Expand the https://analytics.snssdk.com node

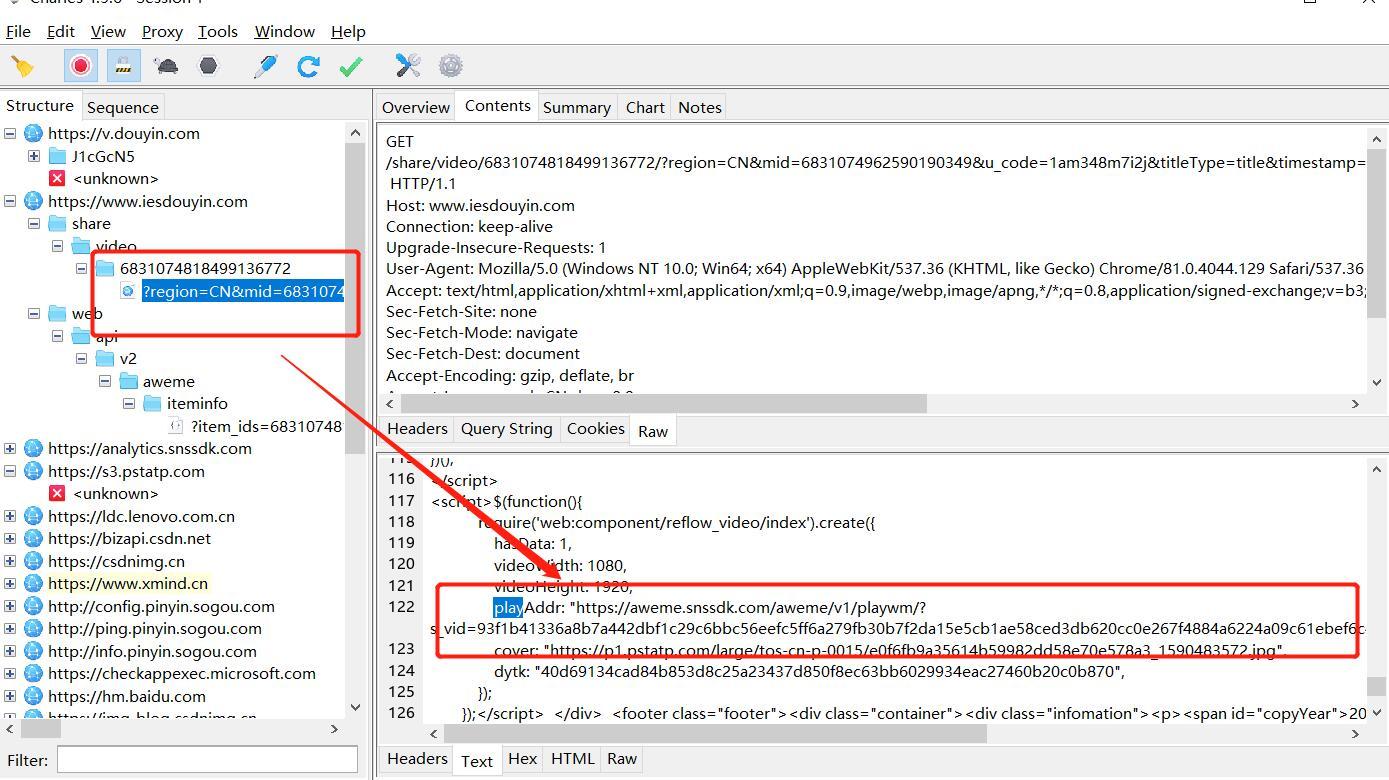[x=10, y=448]
